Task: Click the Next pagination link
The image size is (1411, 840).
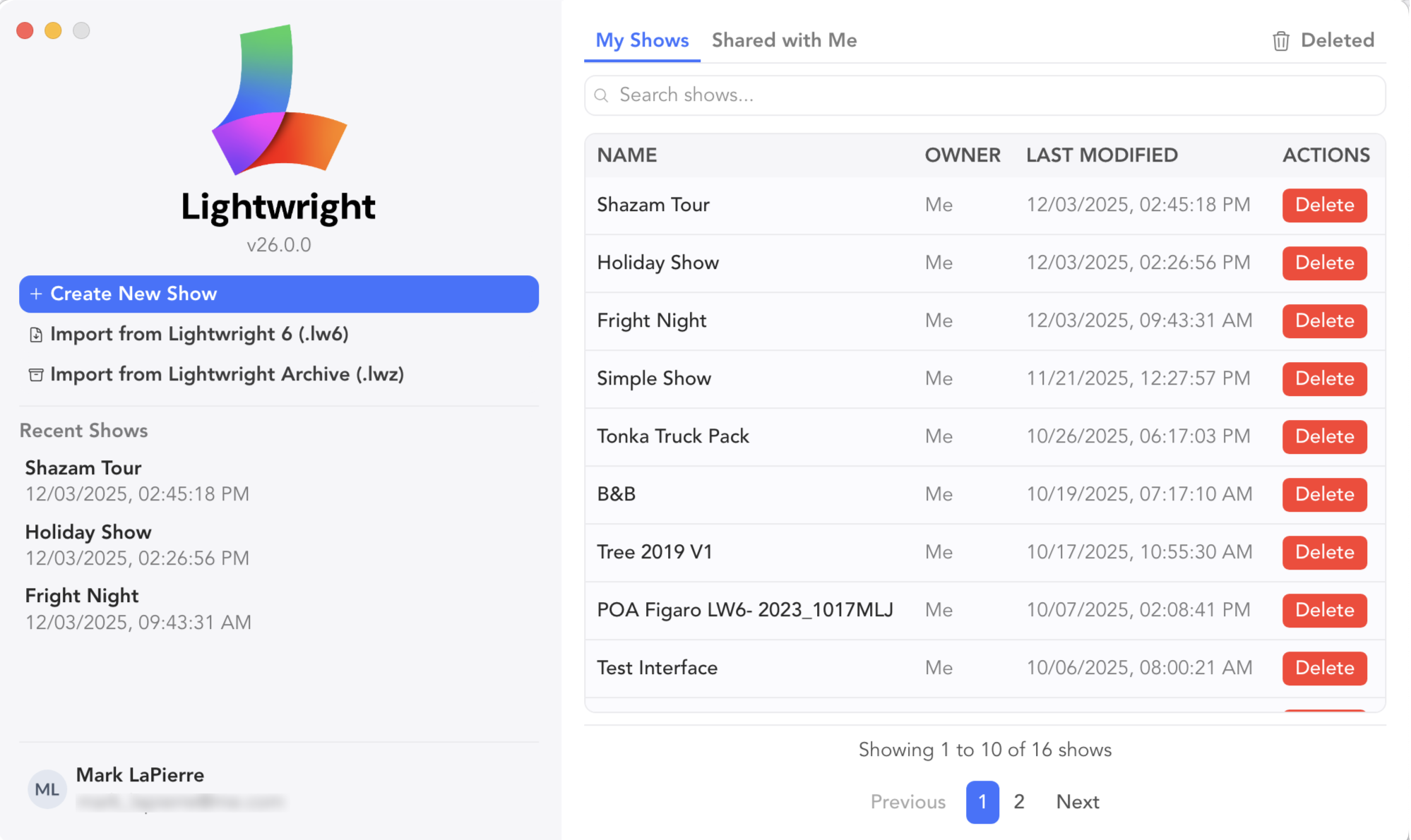Action: 1077,802
